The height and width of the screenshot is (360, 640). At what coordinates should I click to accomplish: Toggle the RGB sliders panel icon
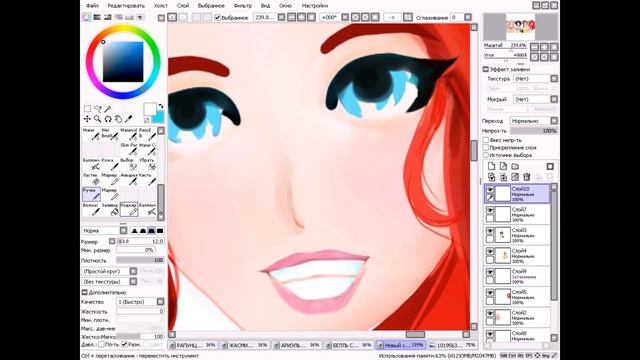click(97, 17)
